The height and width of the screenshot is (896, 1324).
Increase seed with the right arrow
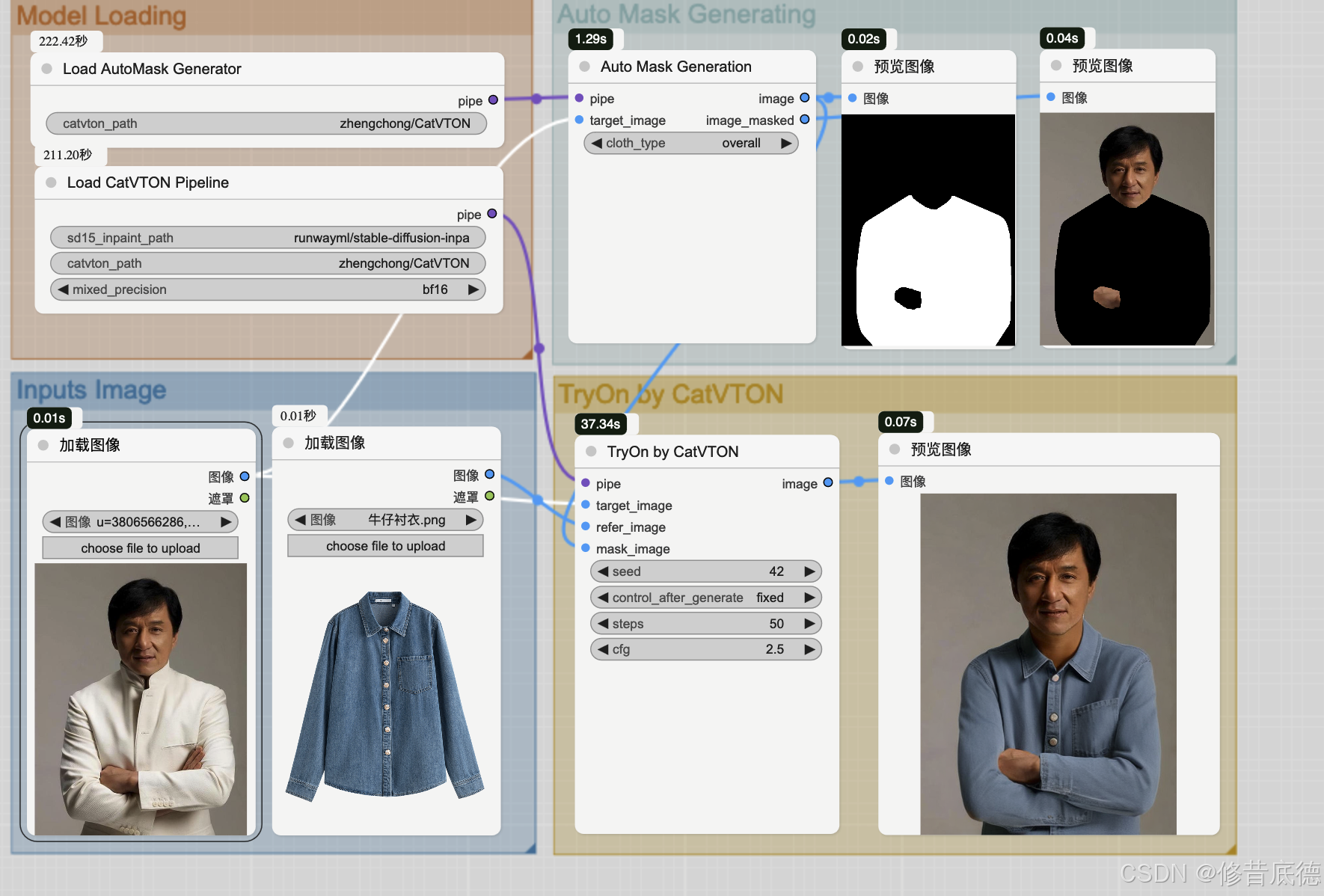(809, 571)
